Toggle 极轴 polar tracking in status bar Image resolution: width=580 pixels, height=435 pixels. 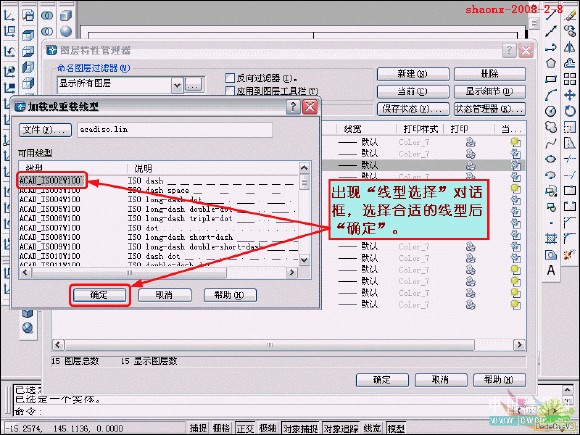267,428
